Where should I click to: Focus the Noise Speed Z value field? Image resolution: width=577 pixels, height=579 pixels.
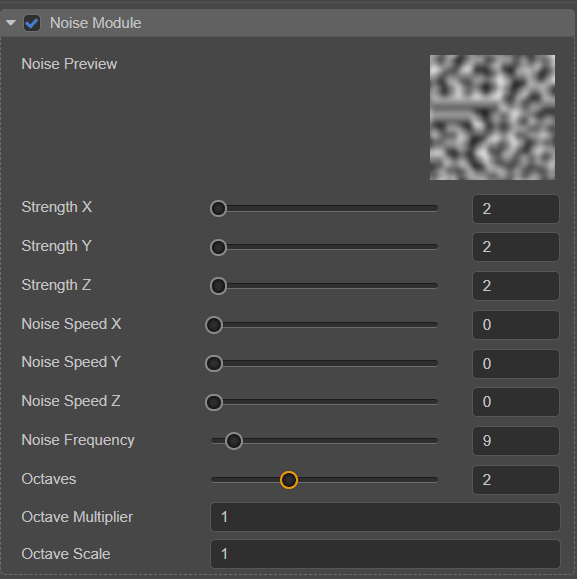pyautogui.click(x=516, y=402)
